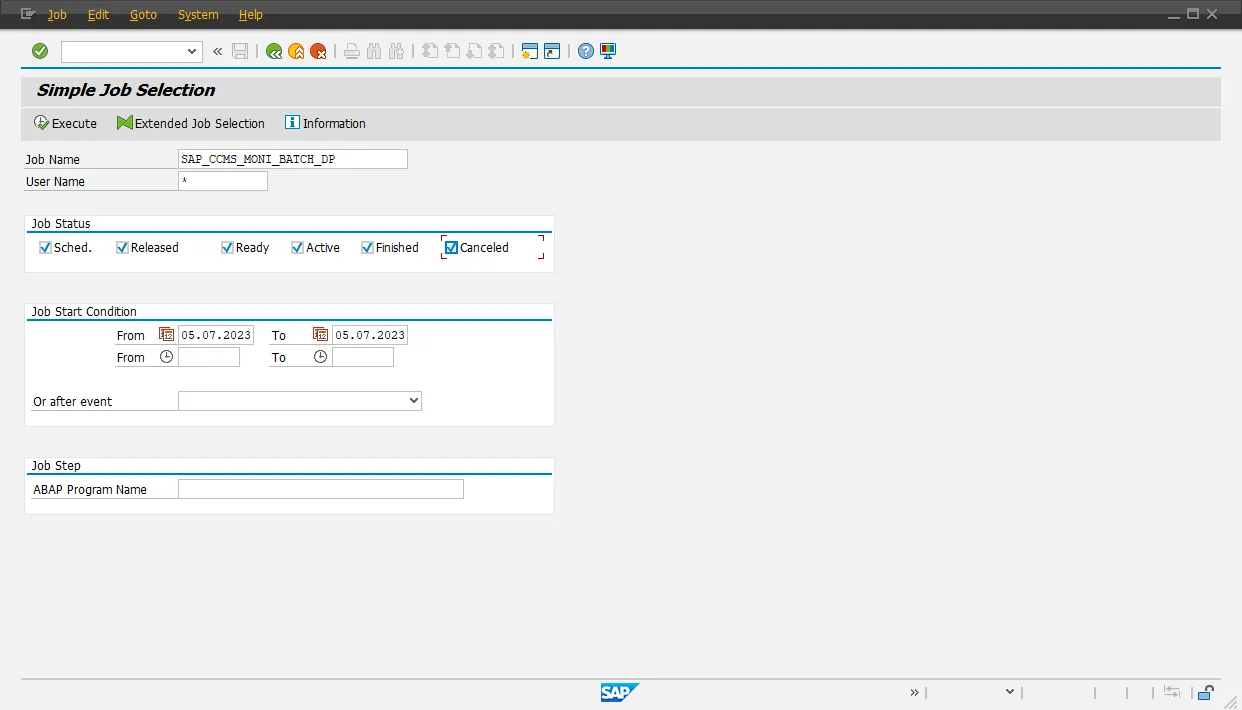This screenshot has width=1242, height=710.
Task: Click the Extended Job Selection button
Action: (x=191, y=123)
